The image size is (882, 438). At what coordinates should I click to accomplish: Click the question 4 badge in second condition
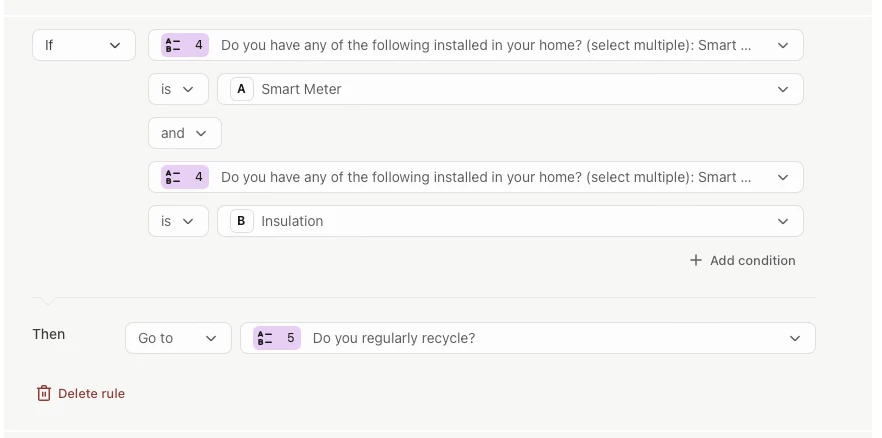click(x=185, y=177)
